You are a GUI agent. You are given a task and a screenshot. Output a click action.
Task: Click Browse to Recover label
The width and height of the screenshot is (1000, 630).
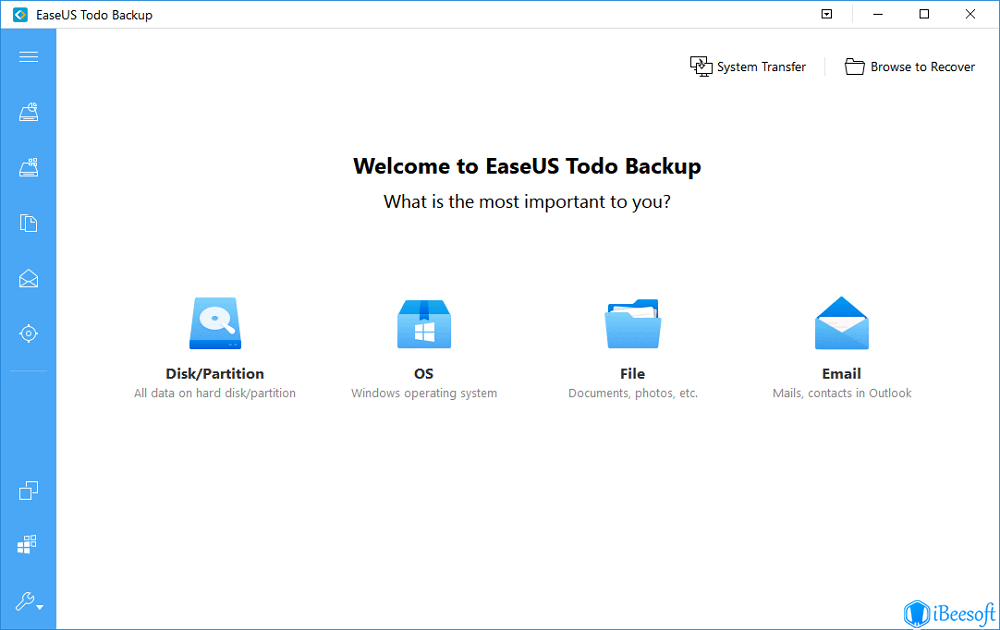922,67
